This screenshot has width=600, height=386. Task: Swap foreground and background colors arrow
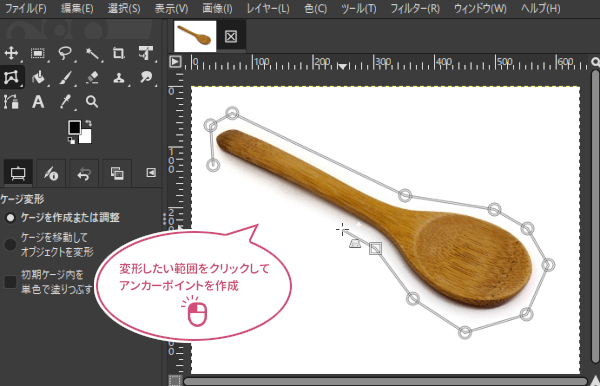pyautogui.click(x=88, y=123)
